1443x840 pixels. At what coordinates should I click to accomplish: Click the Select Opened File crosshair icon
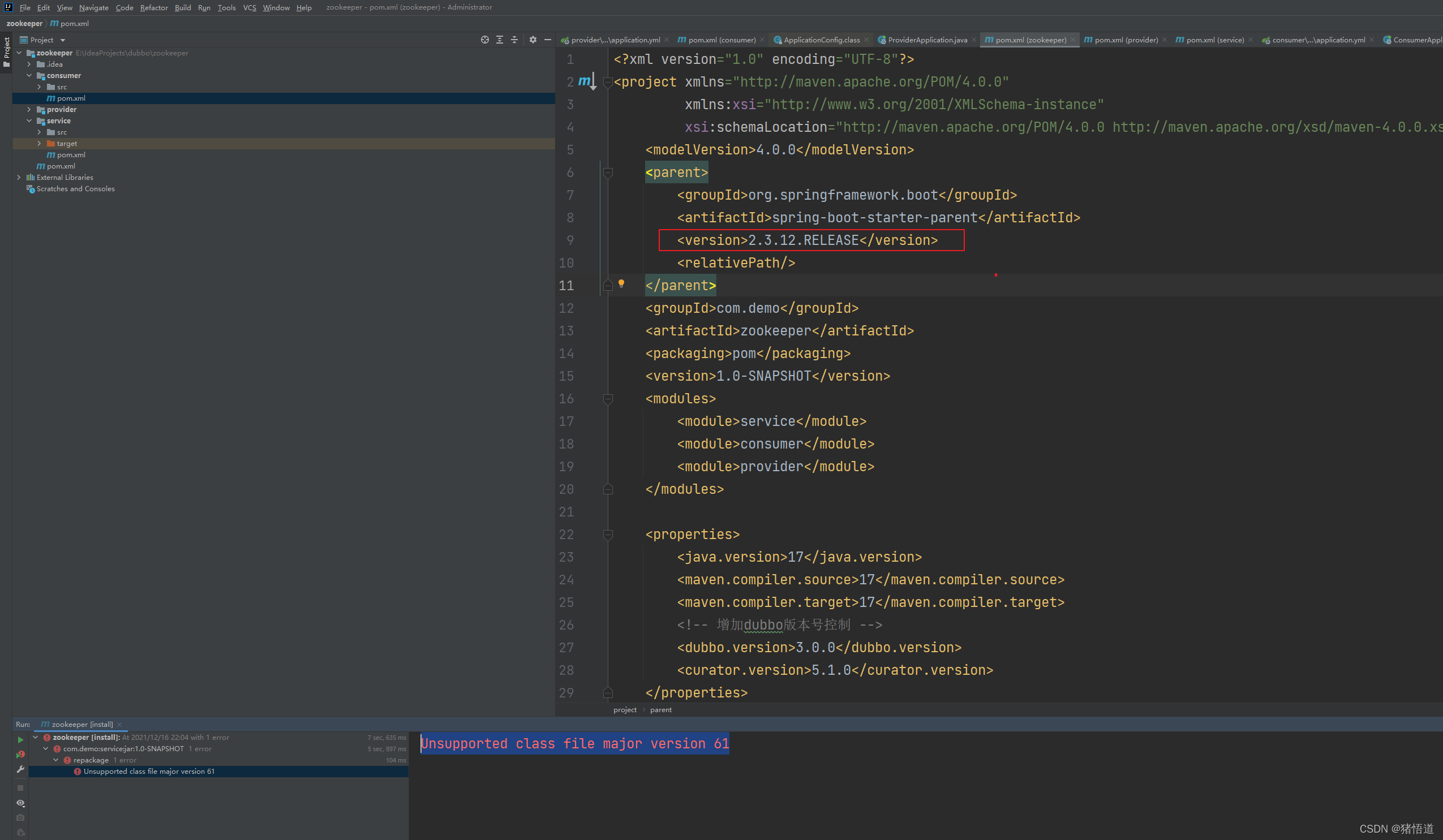click(484, 40)
